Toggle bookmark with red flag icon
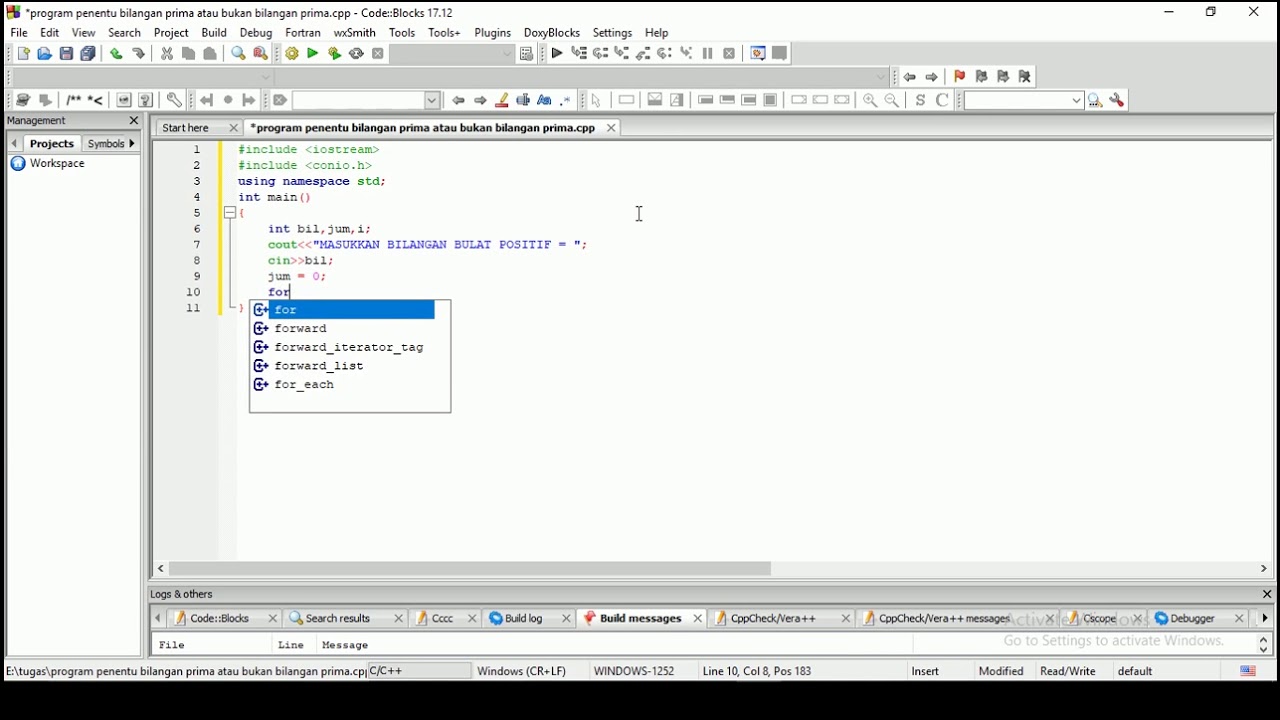The width and height of the screenshot is (1280, 720). 960,77
